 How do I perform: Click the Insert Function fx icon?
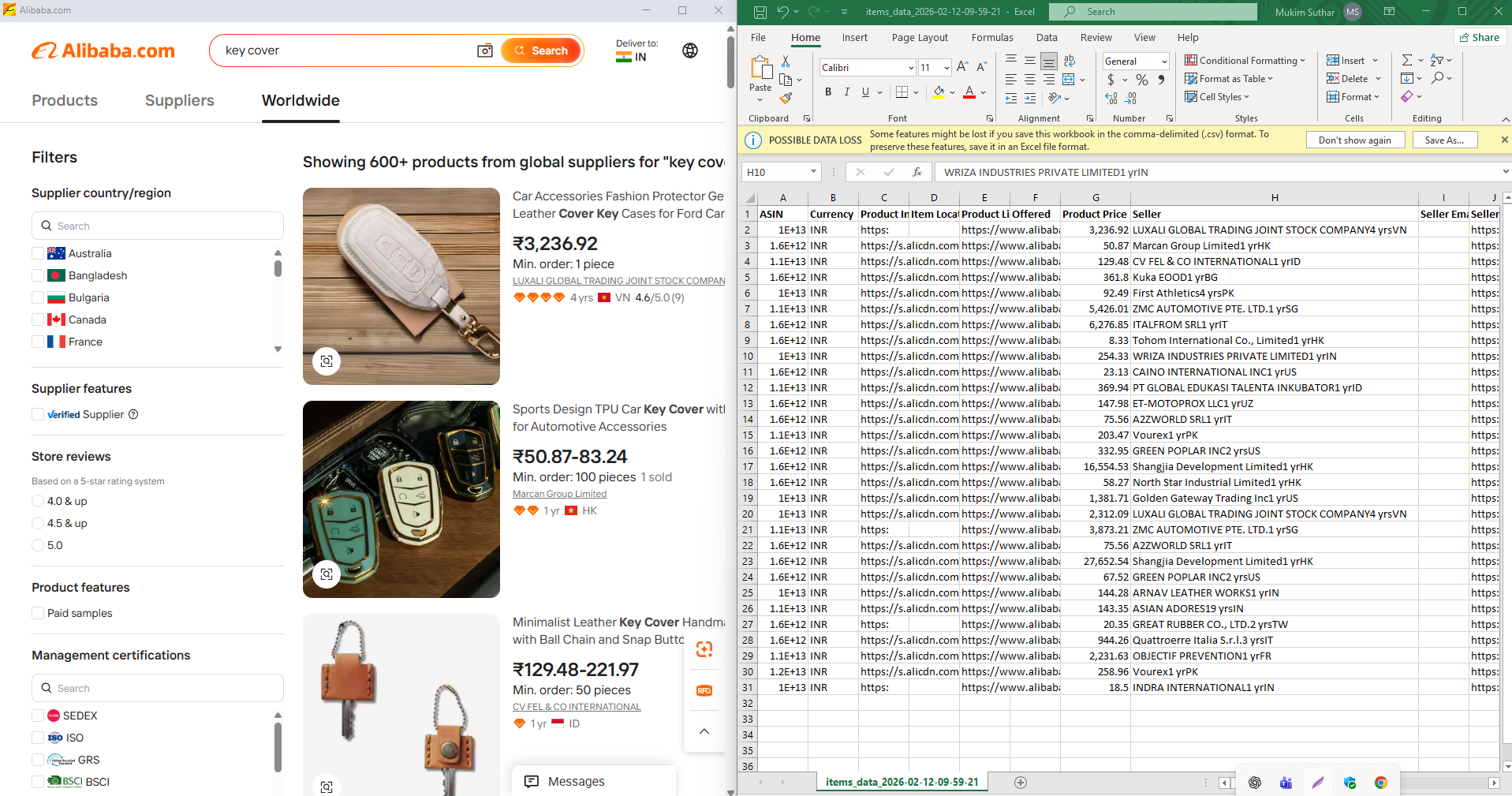coord(917,172)
